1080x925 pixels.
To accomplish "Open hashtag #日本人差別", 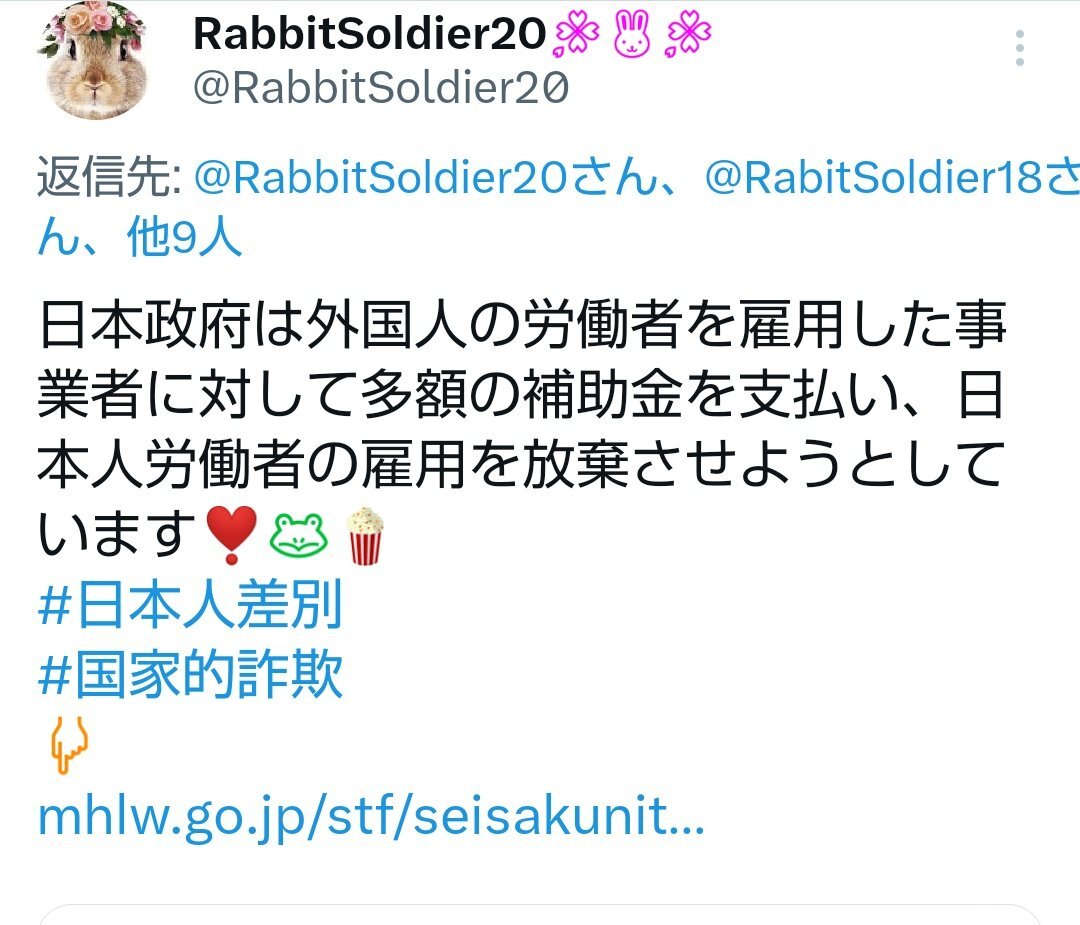I will pyautogui.click(x=190, y=605).
